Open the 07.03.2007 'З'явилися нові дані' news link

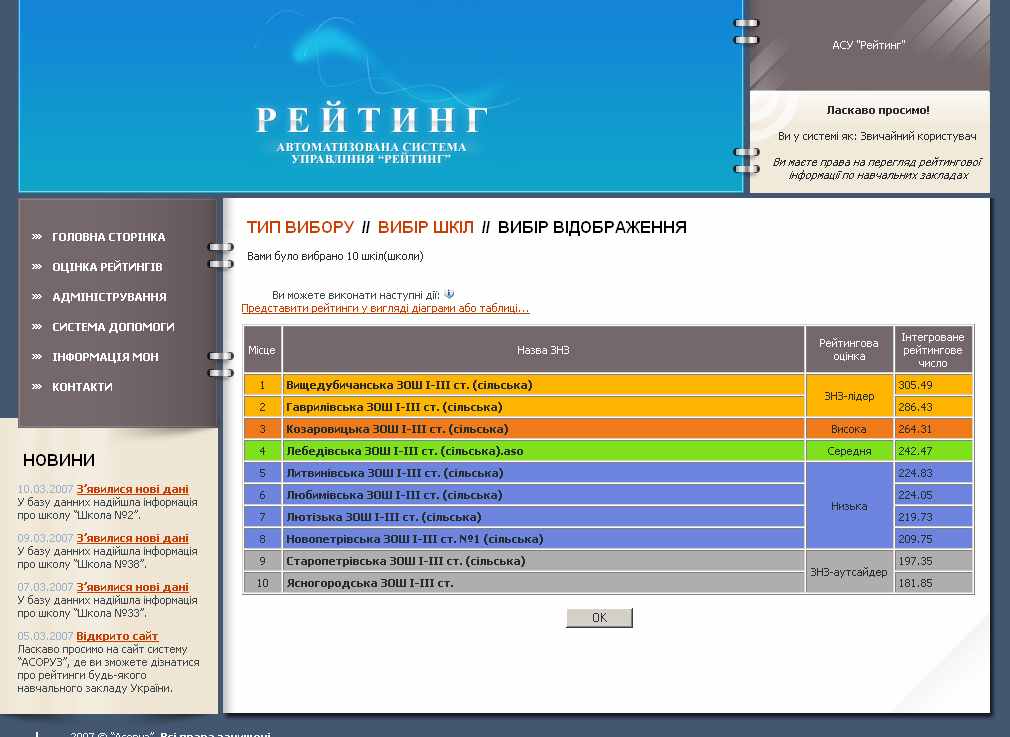pyautogui.click(x=132, y=587)
